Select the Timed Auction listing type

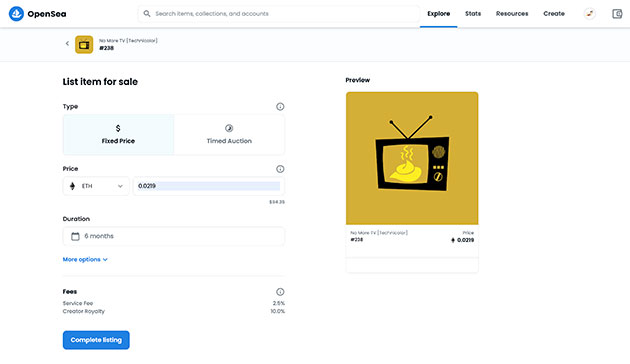pyautogui.click(x=229, y=135)
